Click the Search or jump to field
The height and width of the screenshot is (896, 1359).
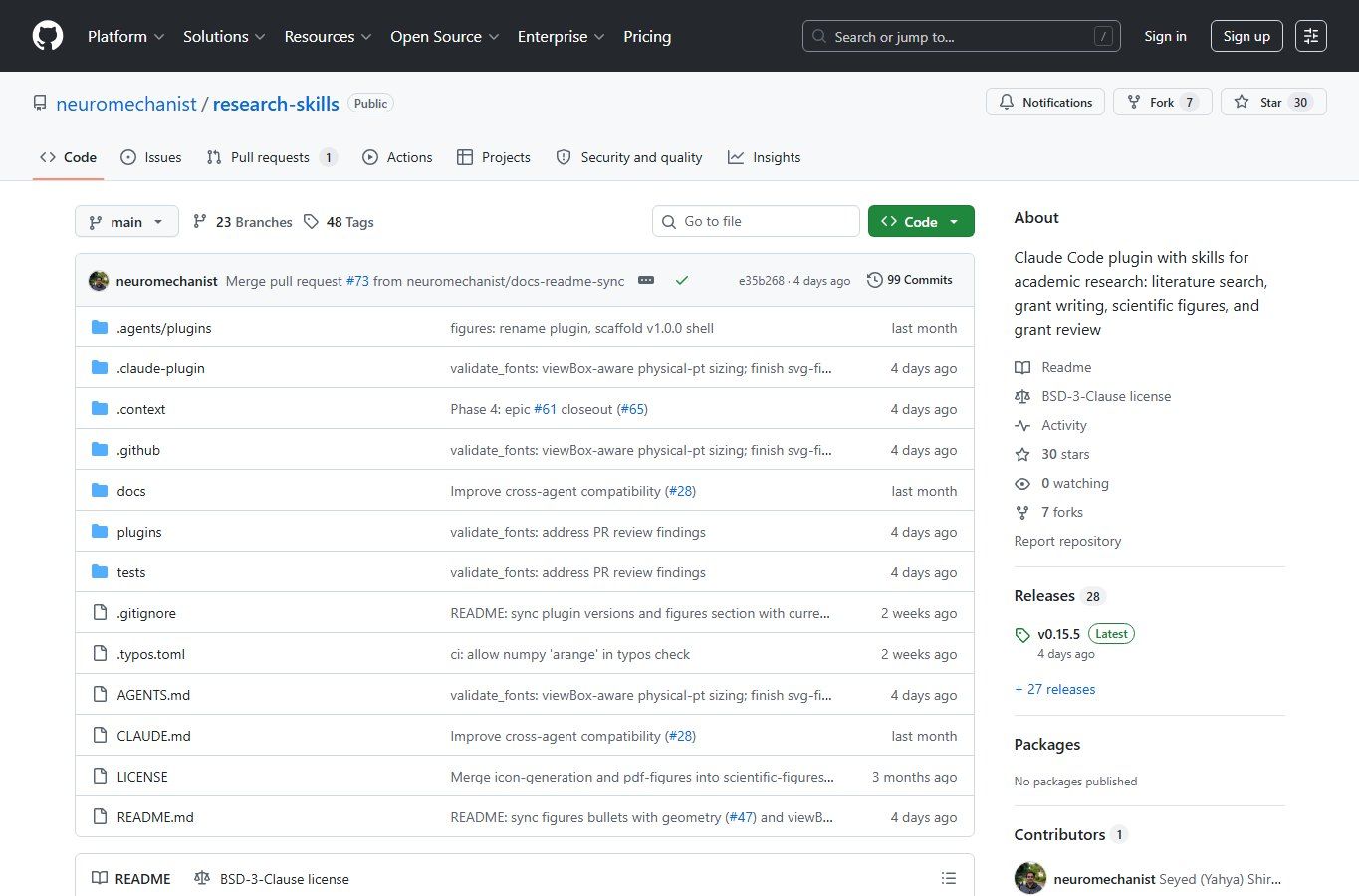pos(961,36)
